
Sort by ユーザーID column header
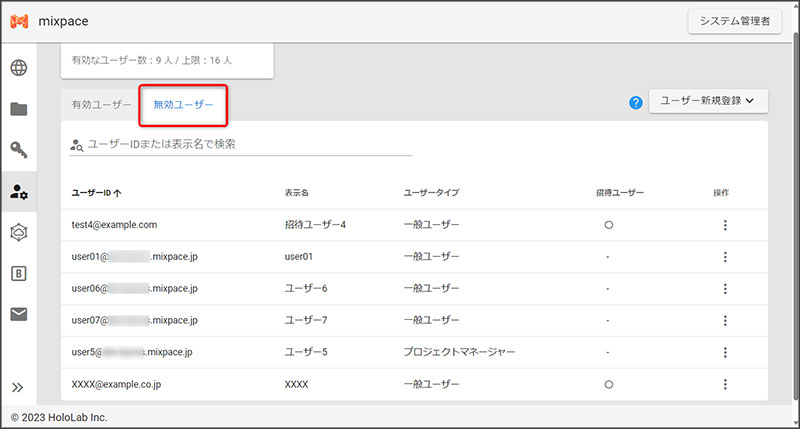[96, 192]
